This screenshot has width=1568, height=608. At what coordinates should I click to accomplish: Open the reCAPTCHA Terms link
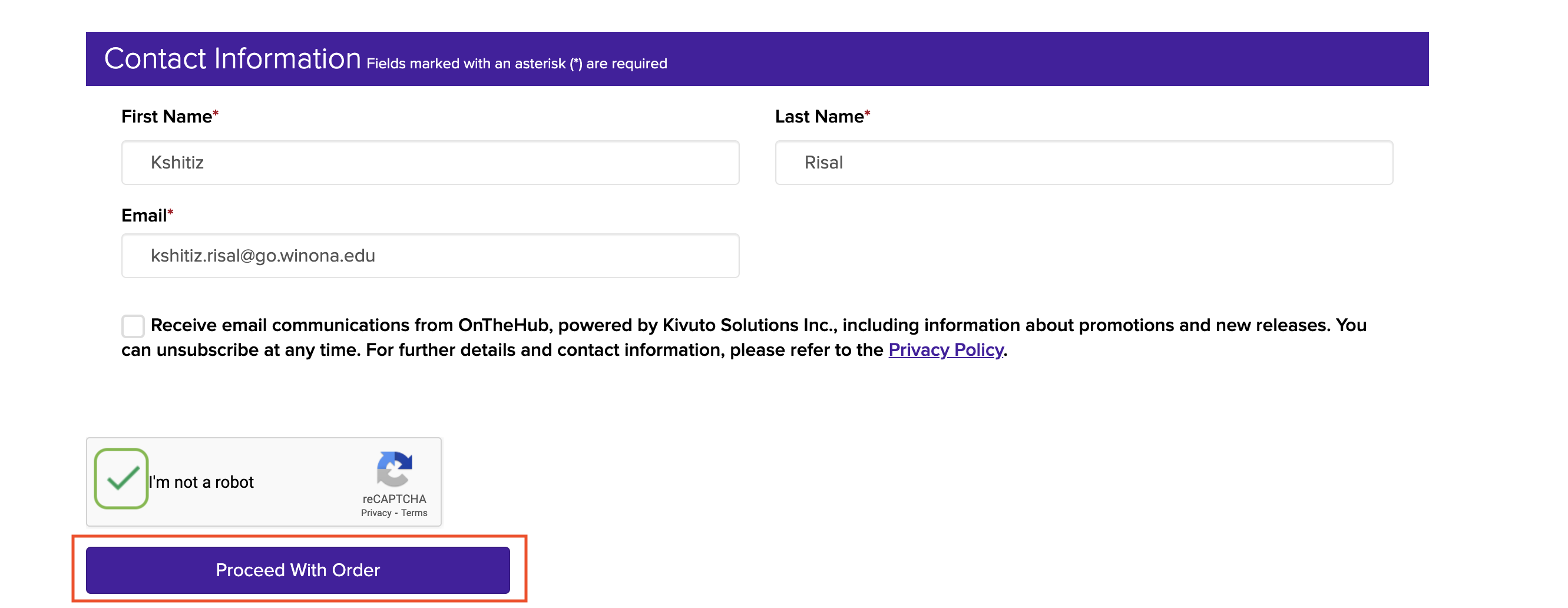(x=415, y=513)
